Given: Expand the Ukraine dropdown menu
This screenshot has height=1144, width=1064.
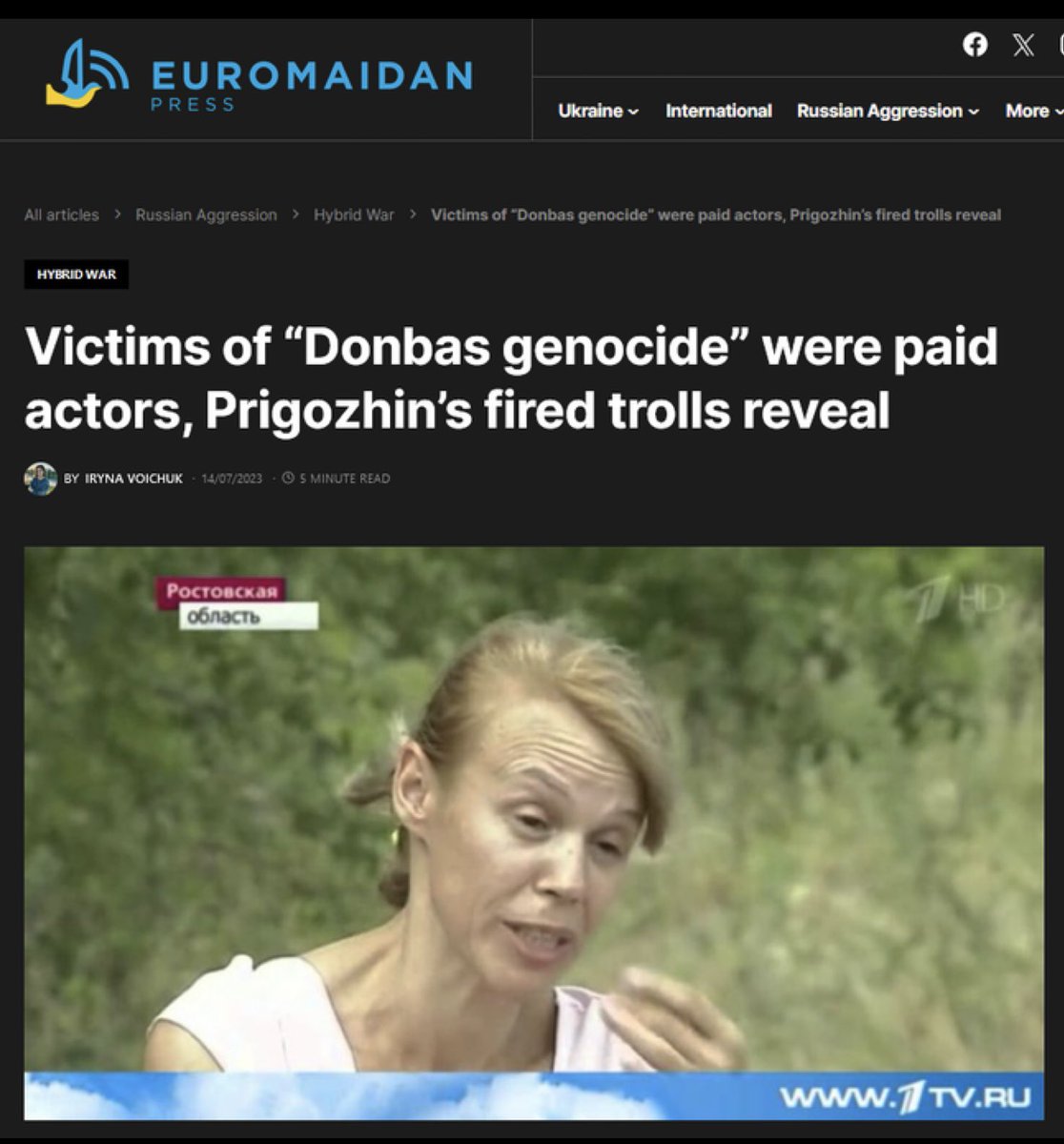Looking at the screenshot, I should pyautogui.click(x=598, y=111).
